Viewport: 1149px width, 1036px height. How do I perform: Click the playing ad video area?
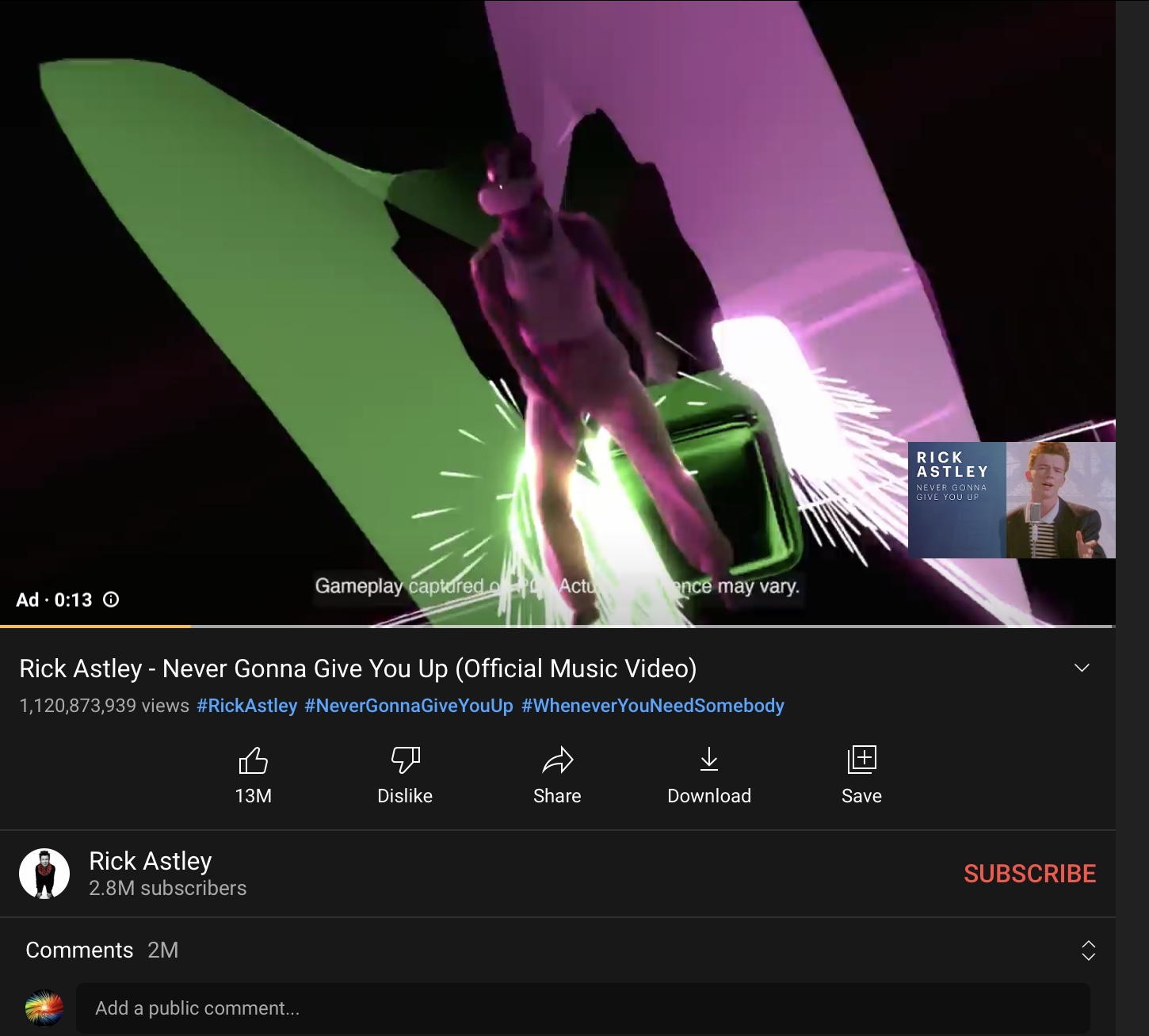coord(558,312)
